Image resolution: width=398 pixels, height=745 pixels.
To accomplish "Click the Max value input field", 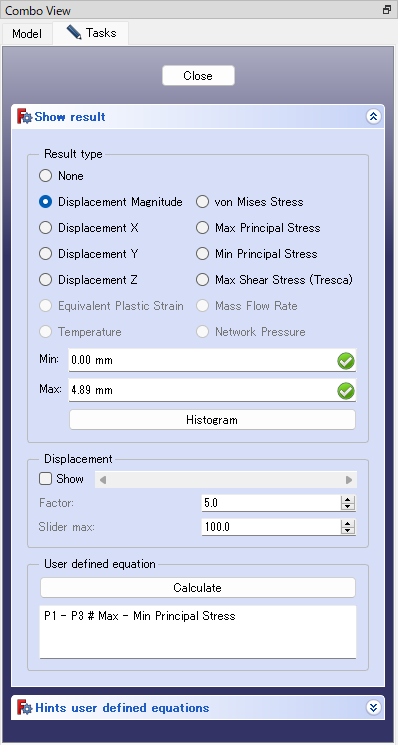I will click(x=212, y=391).
